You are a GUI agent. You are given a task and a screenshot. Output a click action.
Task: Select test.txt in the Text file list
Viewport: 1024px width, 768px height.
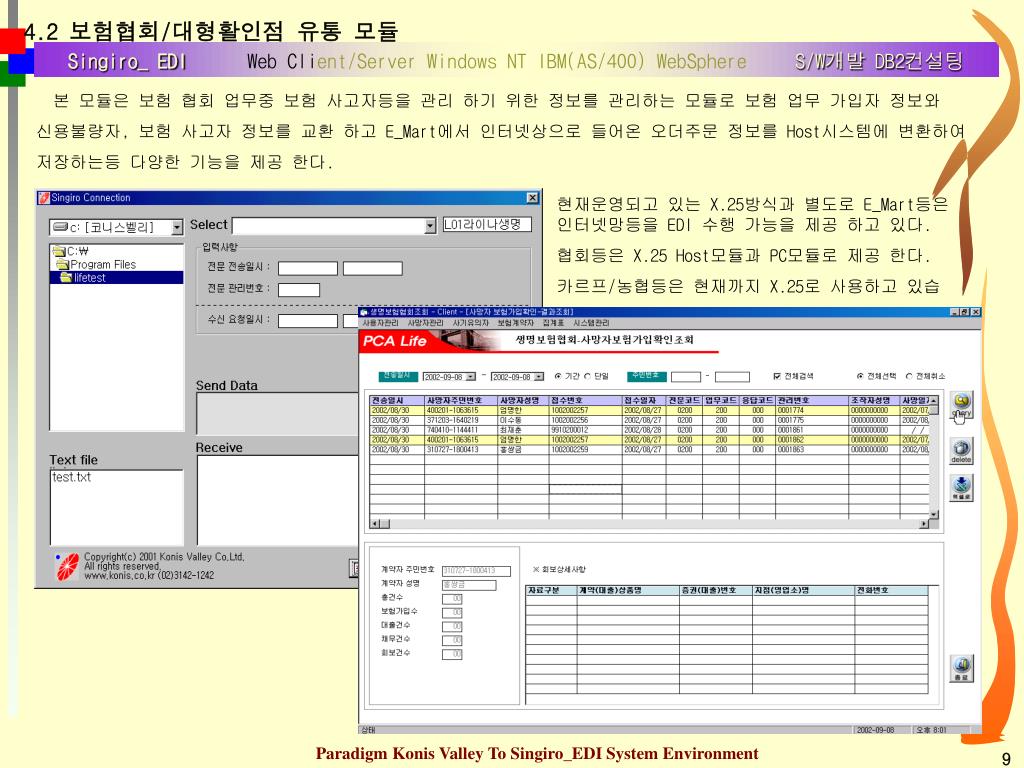[71, 477]
